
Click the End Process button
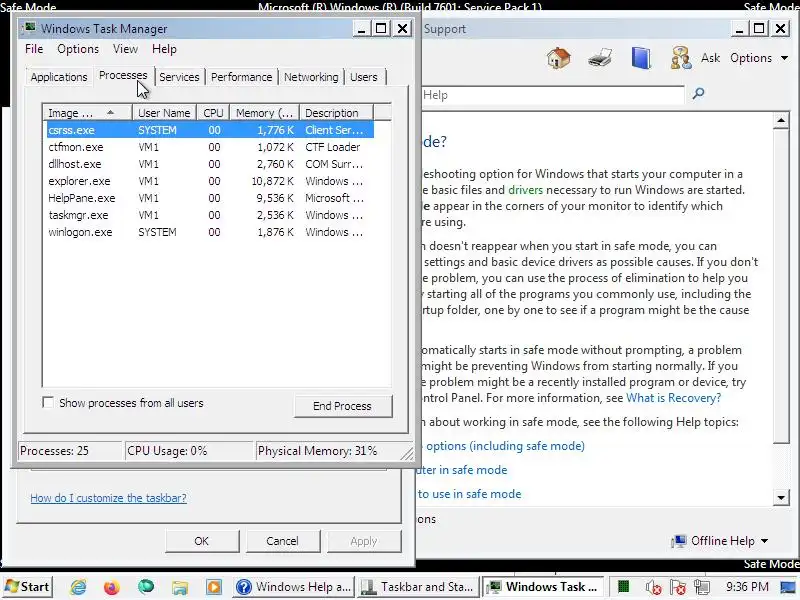click(342, 406)
